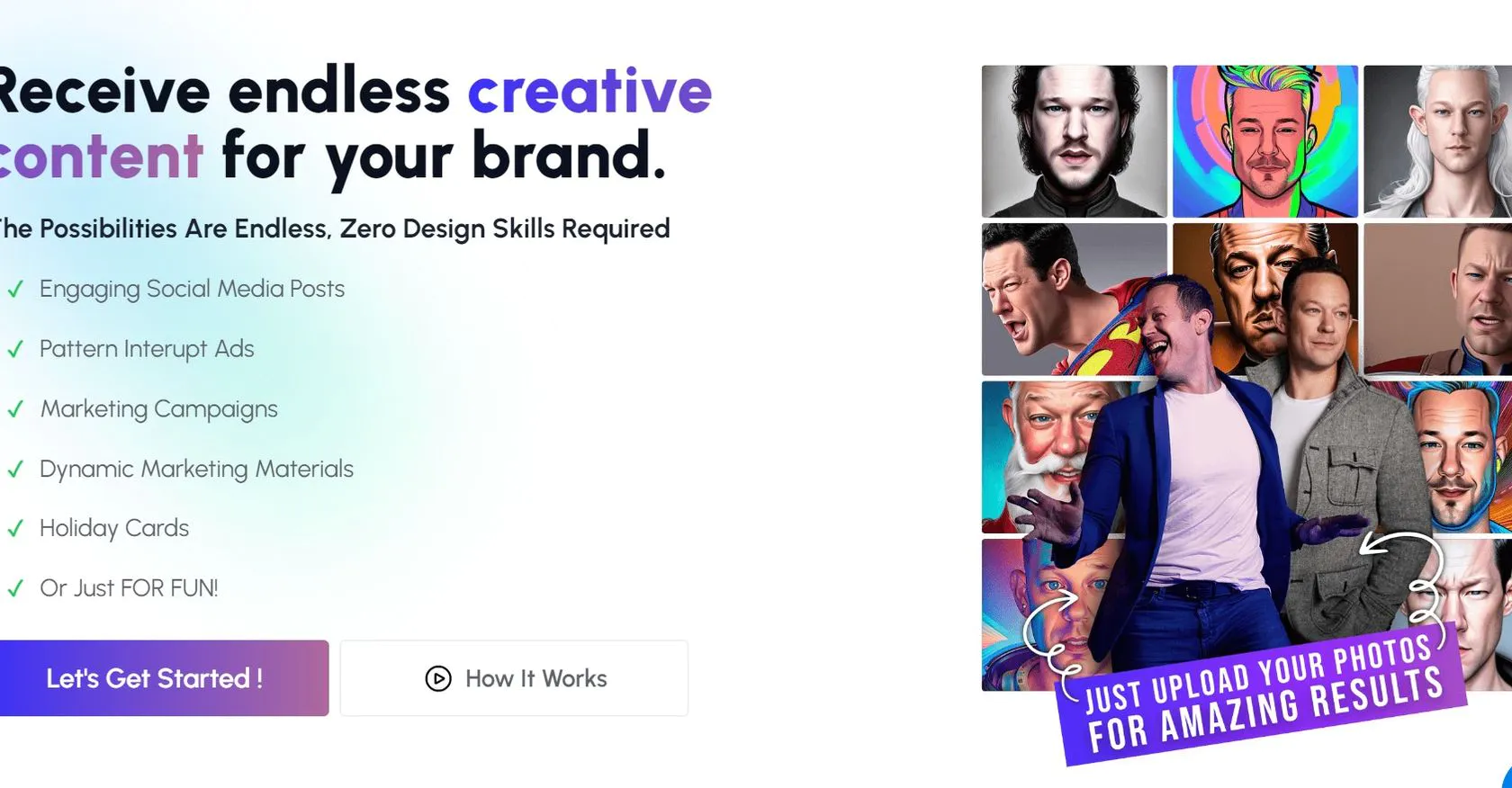The height and width of the screenshot is (788, 1512).
Task: Open the How It Works video button
Action: pyautogui.click(x=514, y=678)
